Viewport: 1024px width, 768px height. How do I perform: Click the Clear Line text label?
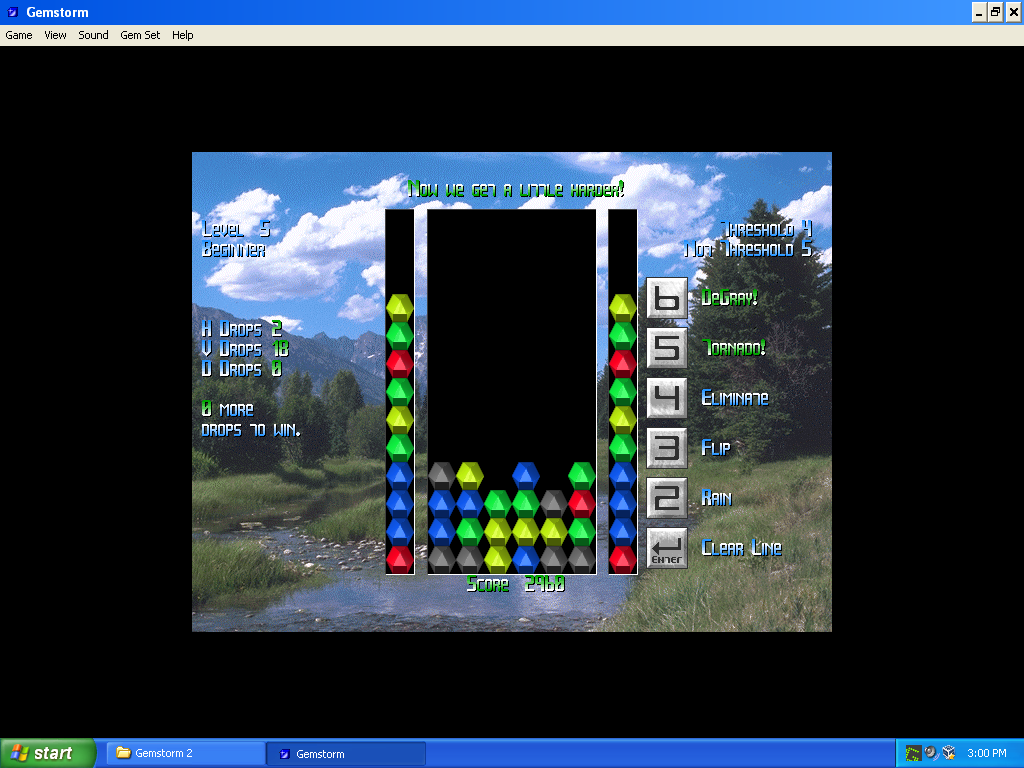tap(741, 548)
